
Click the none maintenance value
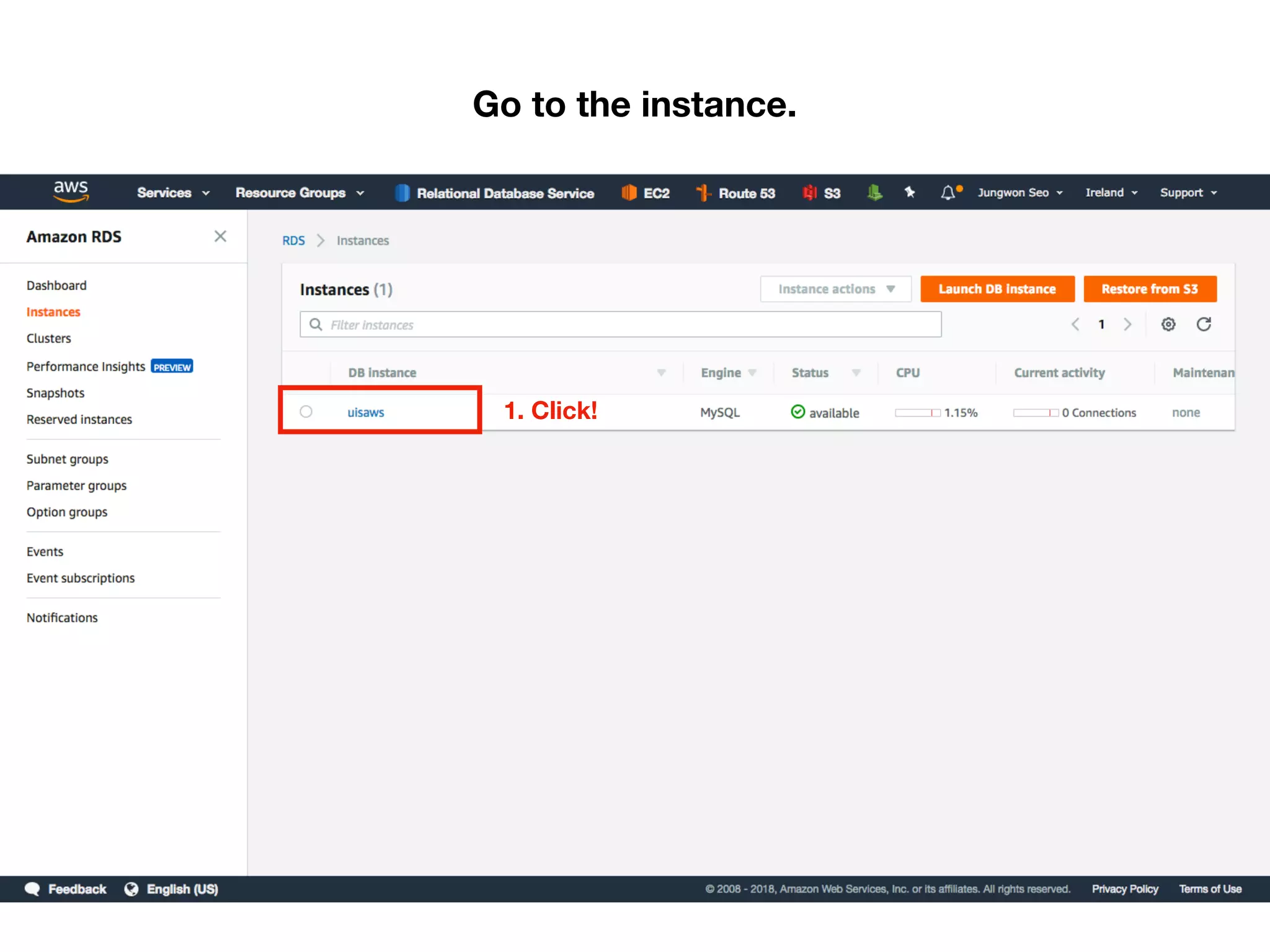1186,413
